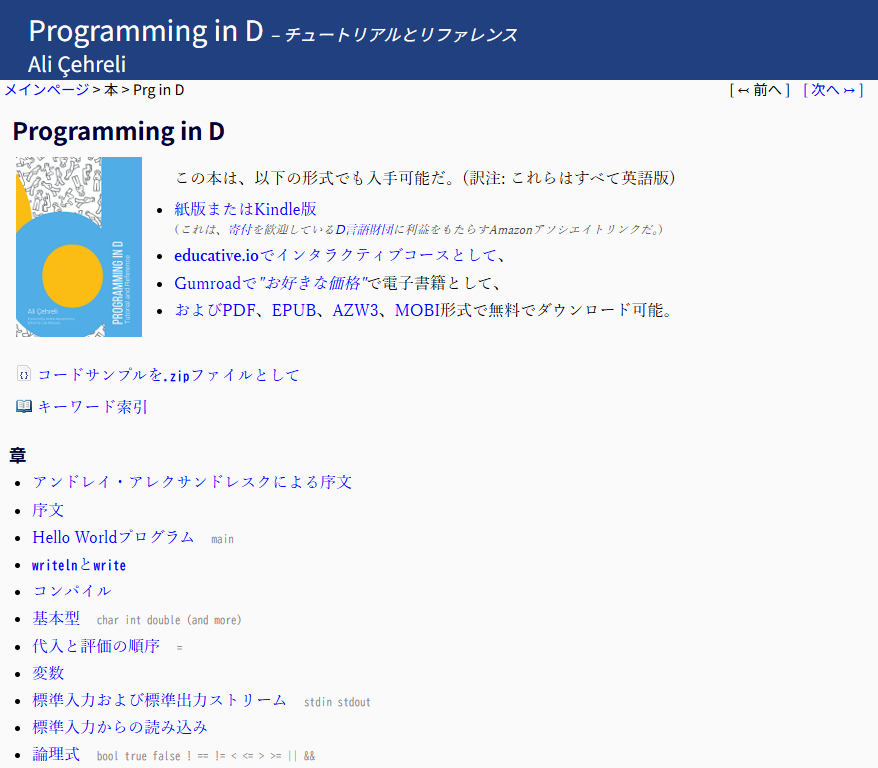Open the Hello Worldプログラム chapter
Screen dimensions: 878x768
tap(112, 537)
